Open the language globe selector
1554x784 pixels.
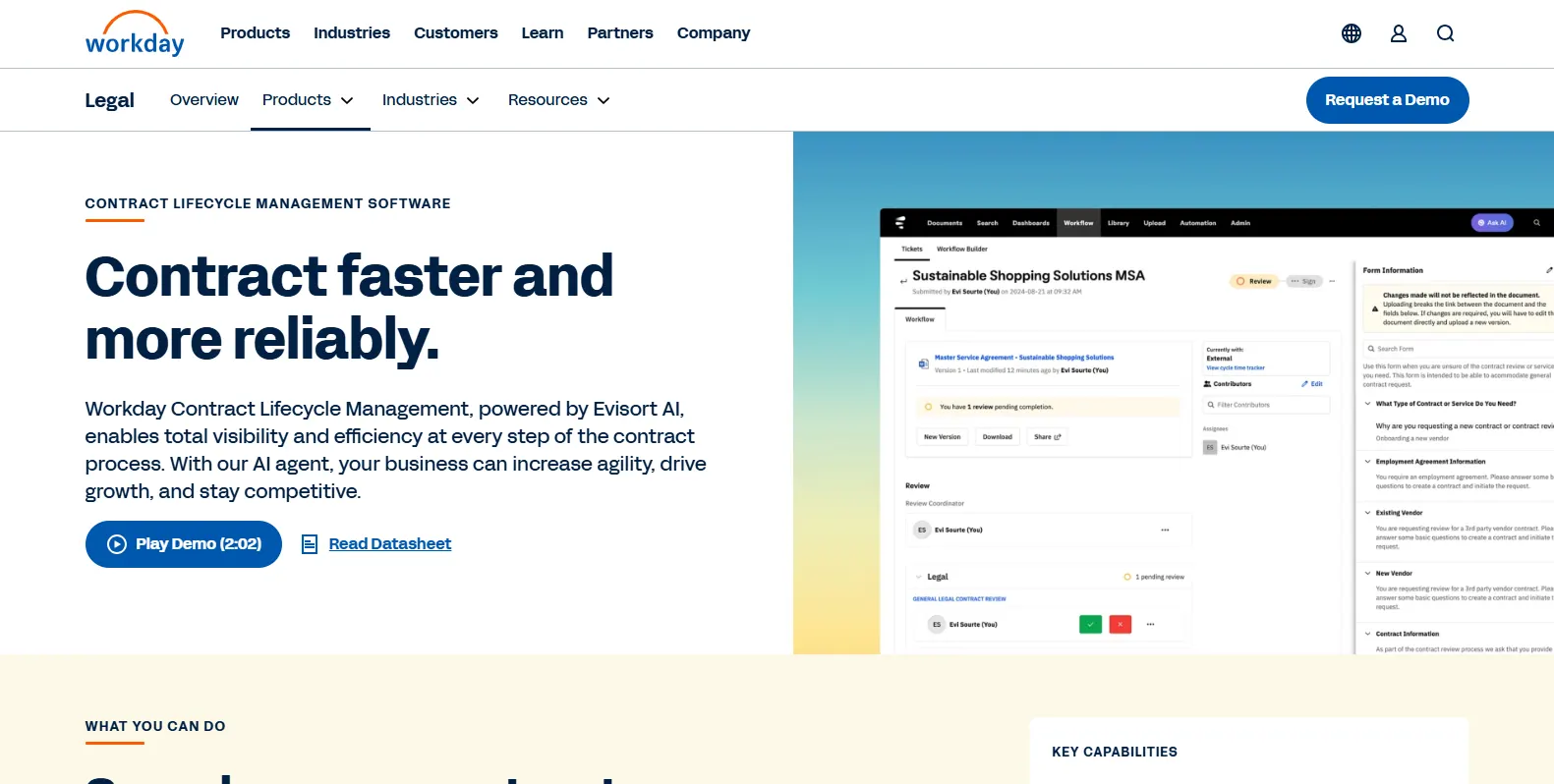coord(1352,33)
